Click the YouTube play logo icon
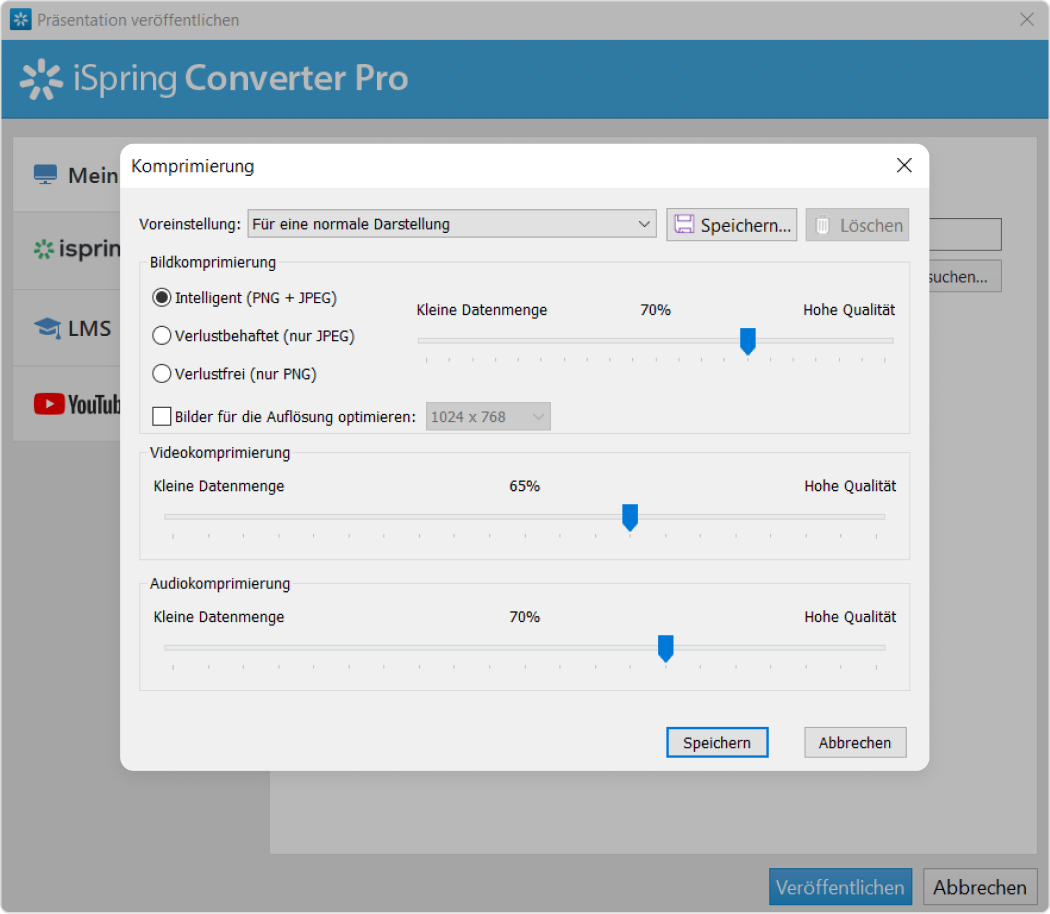The width and height of the screenshot is (1050, 914). (49, 404)
